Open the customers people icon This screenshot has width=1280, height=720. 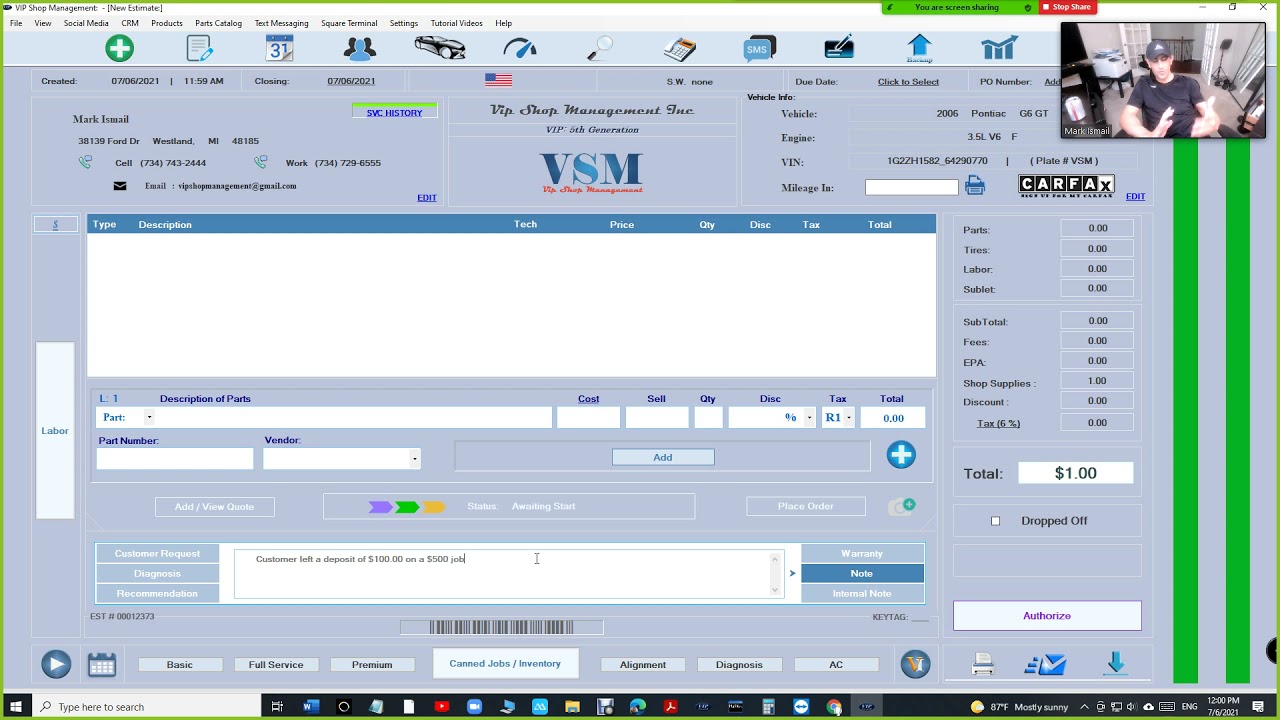coord(359,48)
